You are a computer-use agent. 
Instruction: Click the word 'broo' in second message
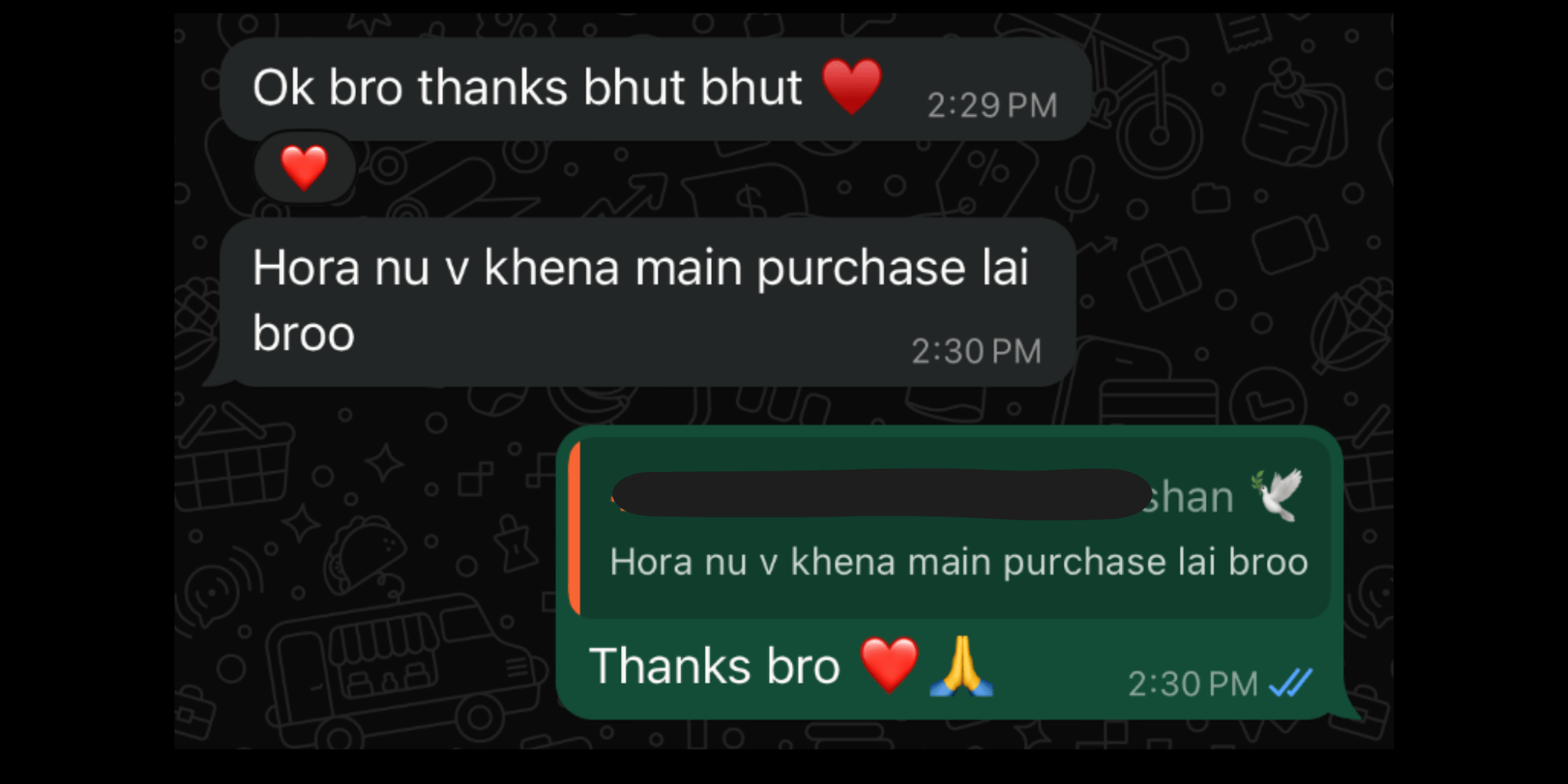pyautogui.click(x=303, y=334)
